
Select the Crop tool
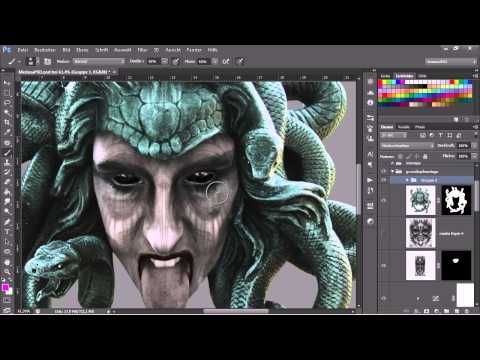[x=7, y=122]
